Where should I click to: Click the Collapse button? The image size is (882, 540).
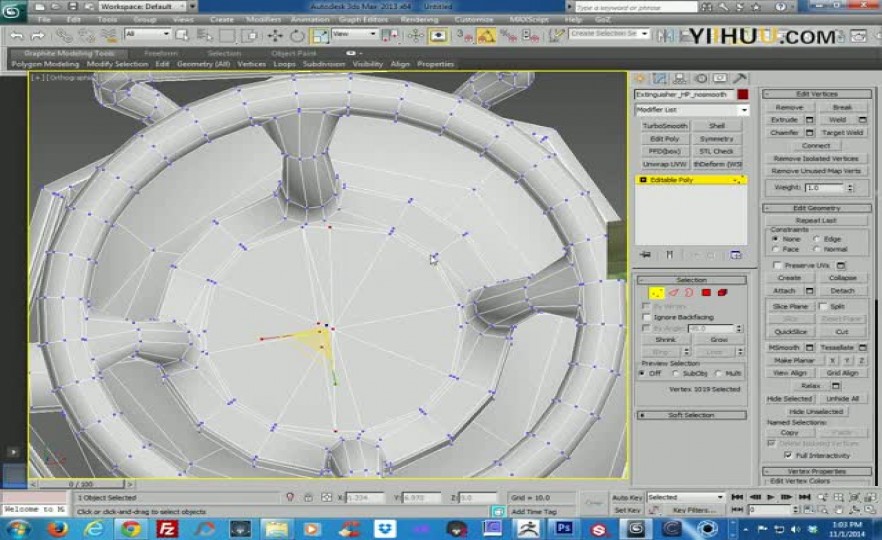tap(842, 278)
